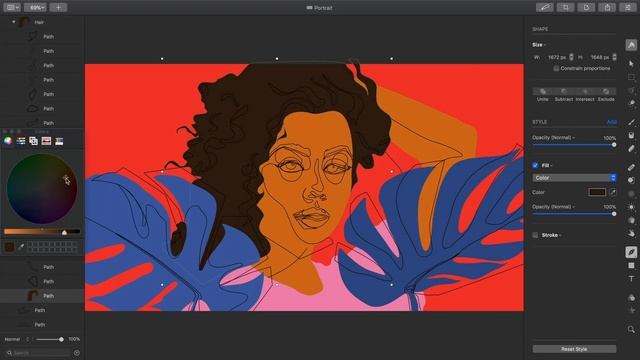Click the brightness slider under color wheel
The width and height of the screenshot is (640, 360).
(42, 231)
